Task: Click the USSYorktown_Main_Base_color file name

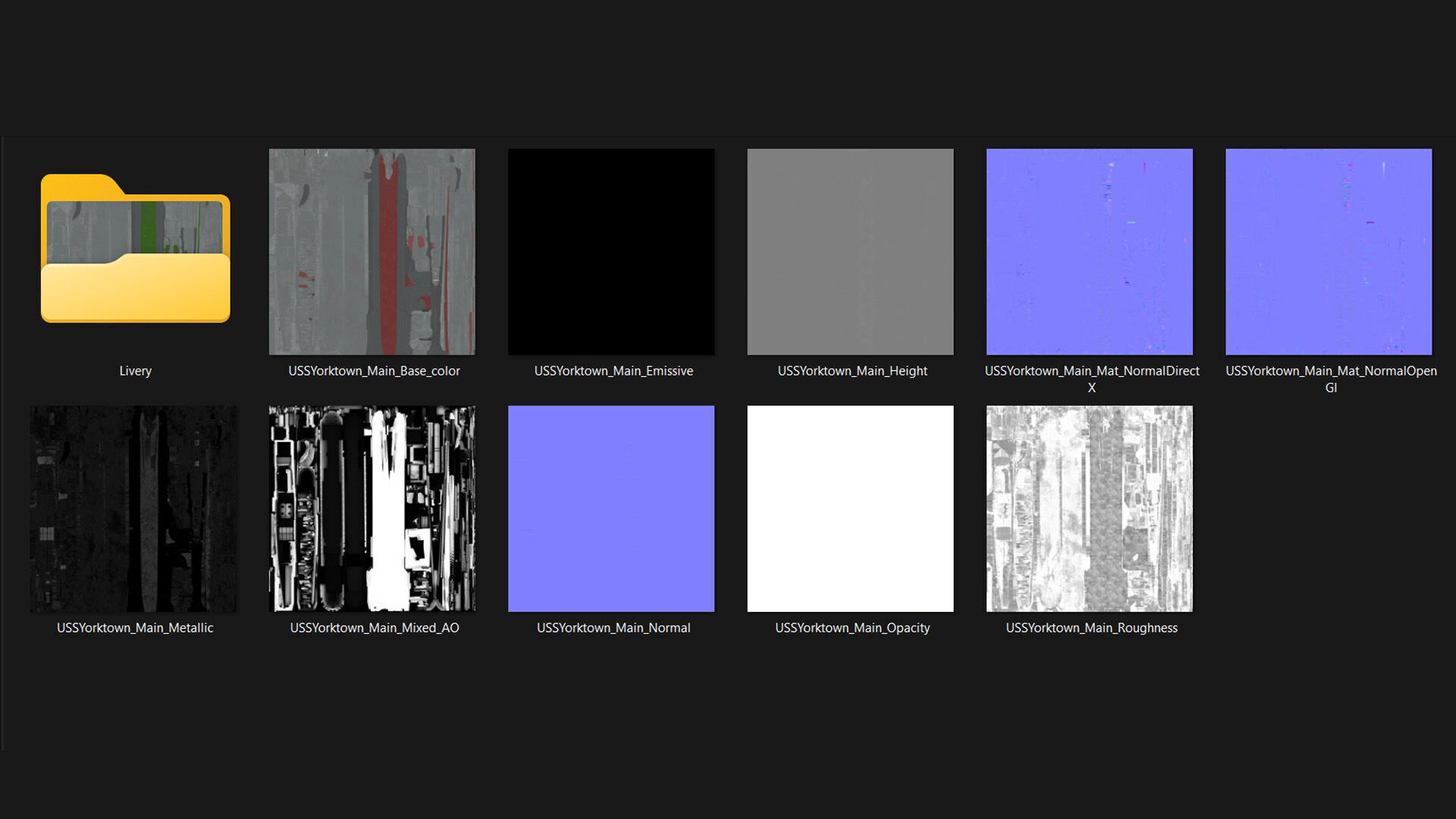Action: point(374,371)
